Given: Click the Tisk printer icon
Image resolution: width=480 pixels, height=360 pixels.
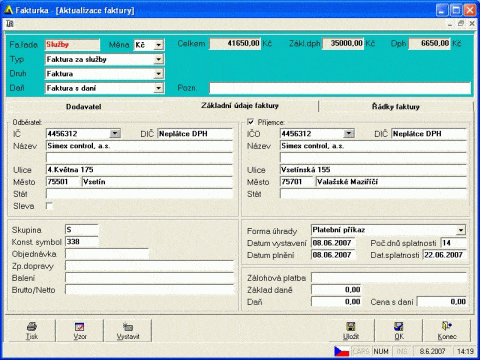Looking at the screenshot, I should pyautogui.click(x=32, y=326).
